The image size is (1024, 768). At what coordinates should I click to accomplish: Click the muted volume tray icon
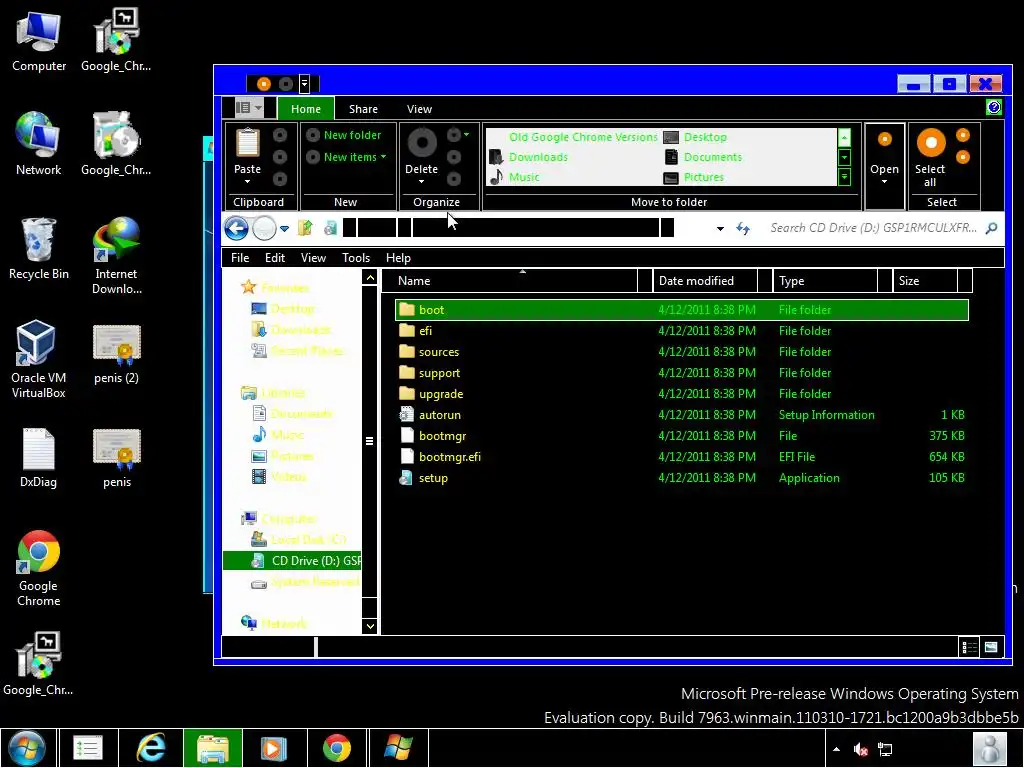(x=861, y=749)
